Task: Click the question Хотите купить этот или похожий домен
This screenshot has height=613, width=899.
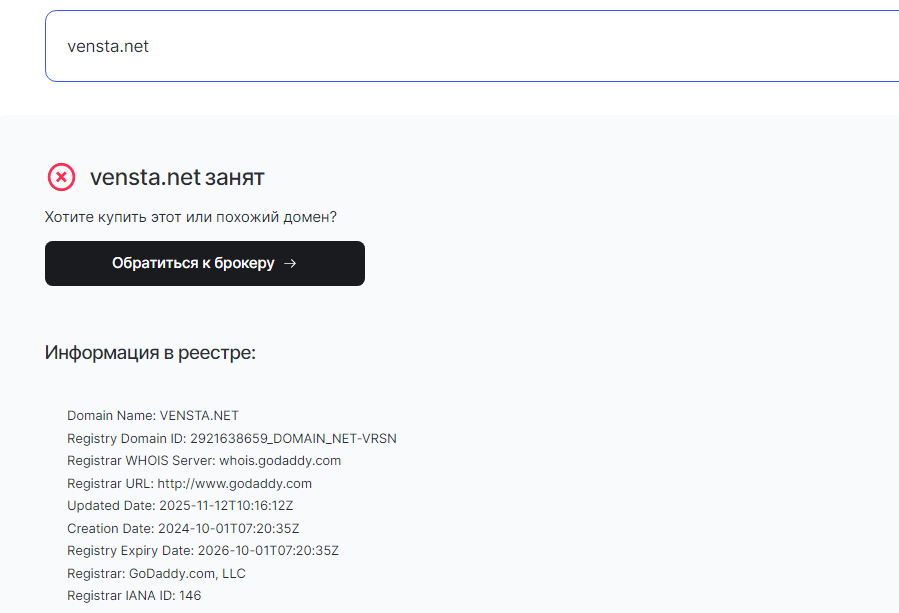Action: click(x=190, y=216)
